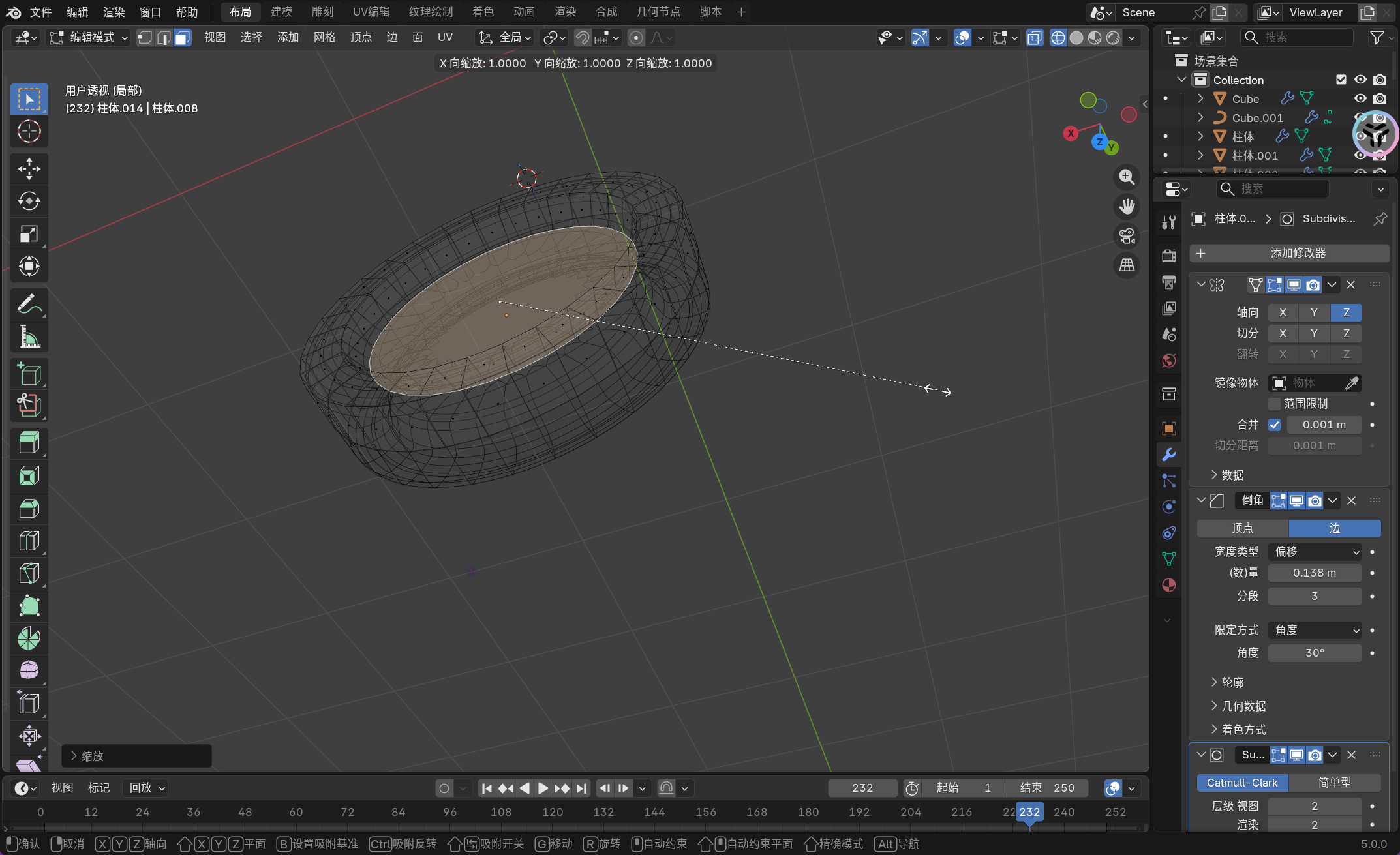Enable the range limit clipping checkbox
The width and height of the screenshot is (1400, 855).
pos(1274,404)
